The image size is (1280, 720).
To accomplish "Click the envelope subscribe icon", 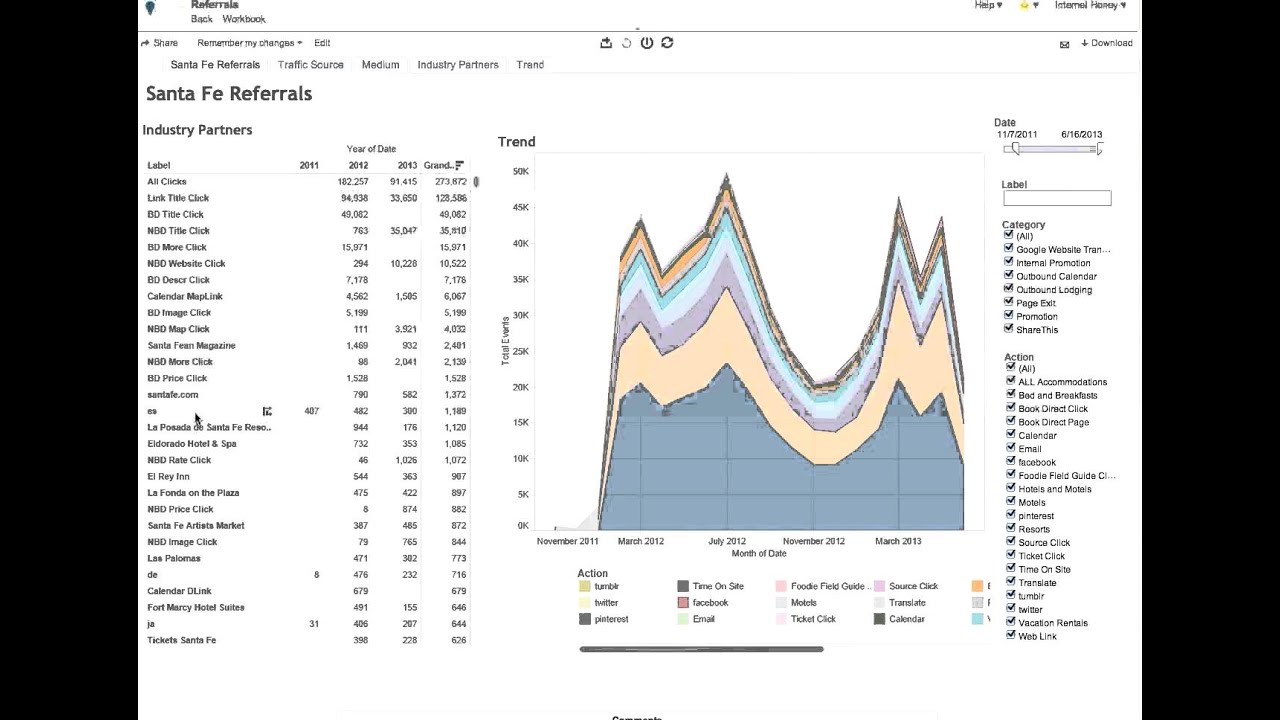I will pyautogui.click(x=1065, y=44).
